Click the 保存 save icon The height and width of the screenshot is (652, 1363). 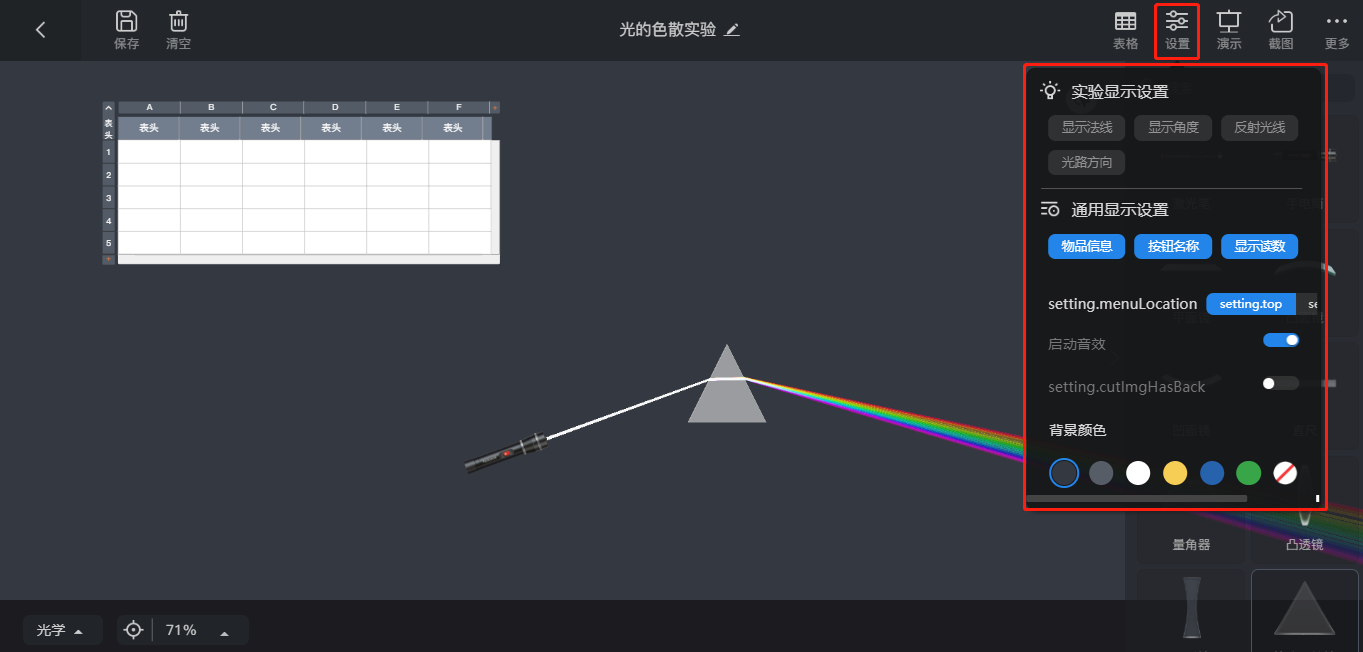[126, 21]
